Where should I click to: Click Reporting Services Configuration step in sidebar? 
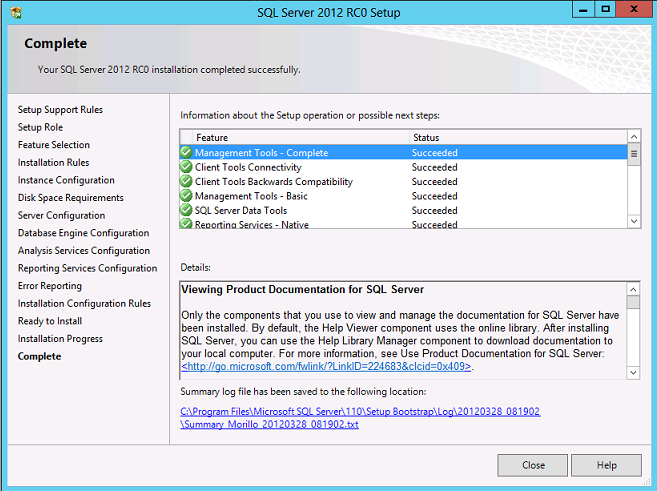(88, 268)
